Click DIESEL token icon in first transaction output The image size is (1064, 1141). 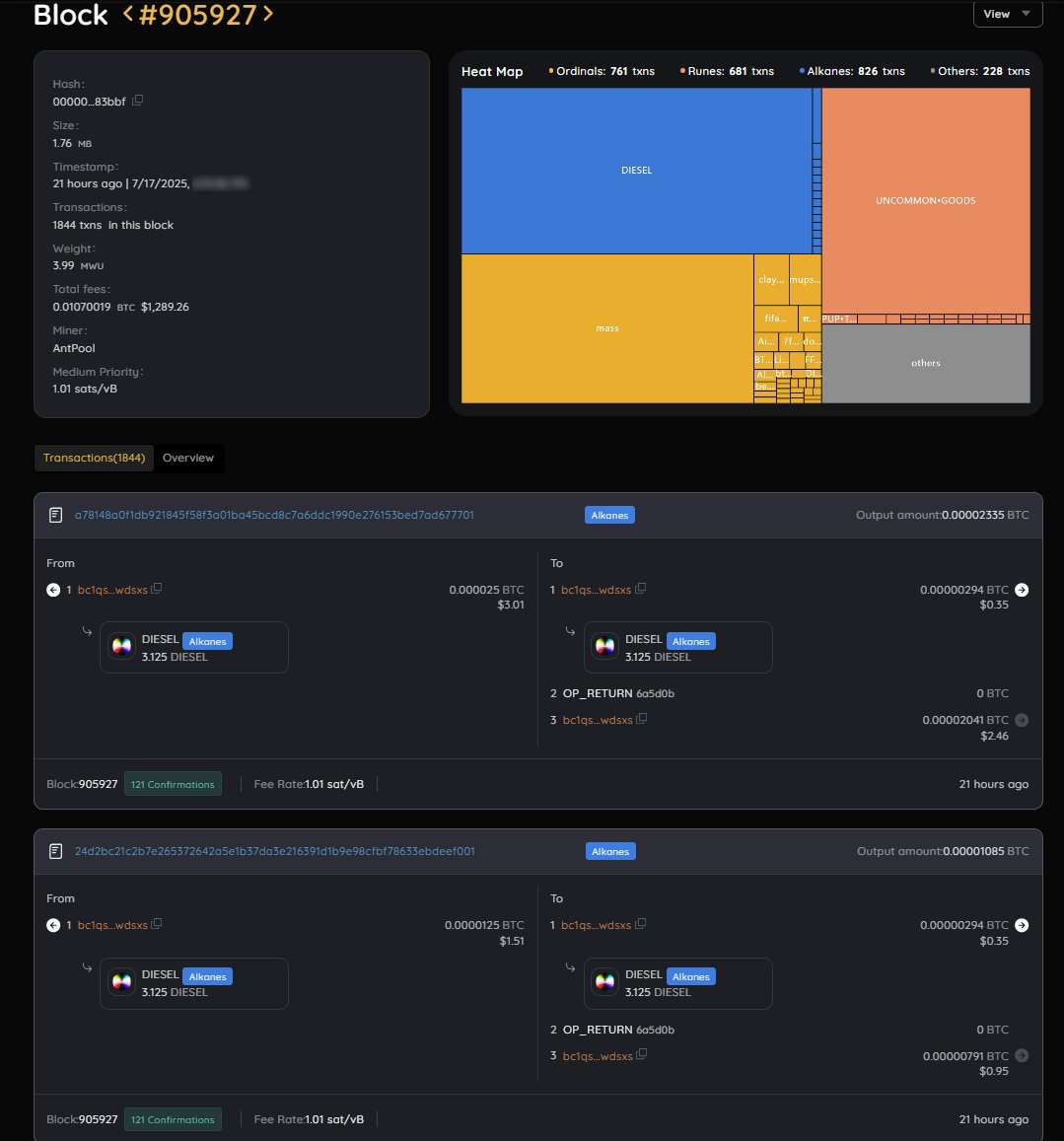[x=604, y=646]
